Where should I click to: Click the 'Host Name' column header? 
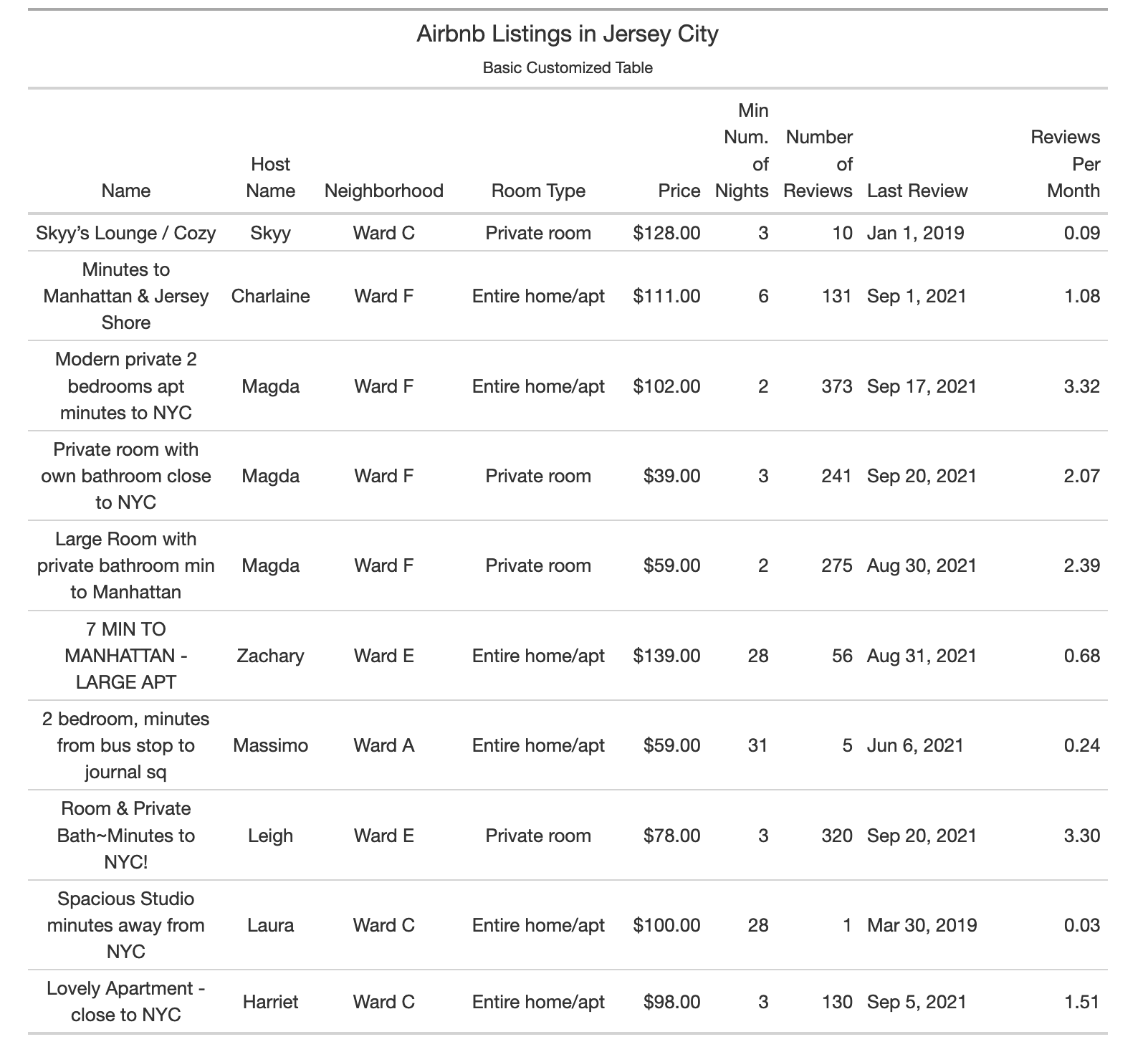[270, 177]
